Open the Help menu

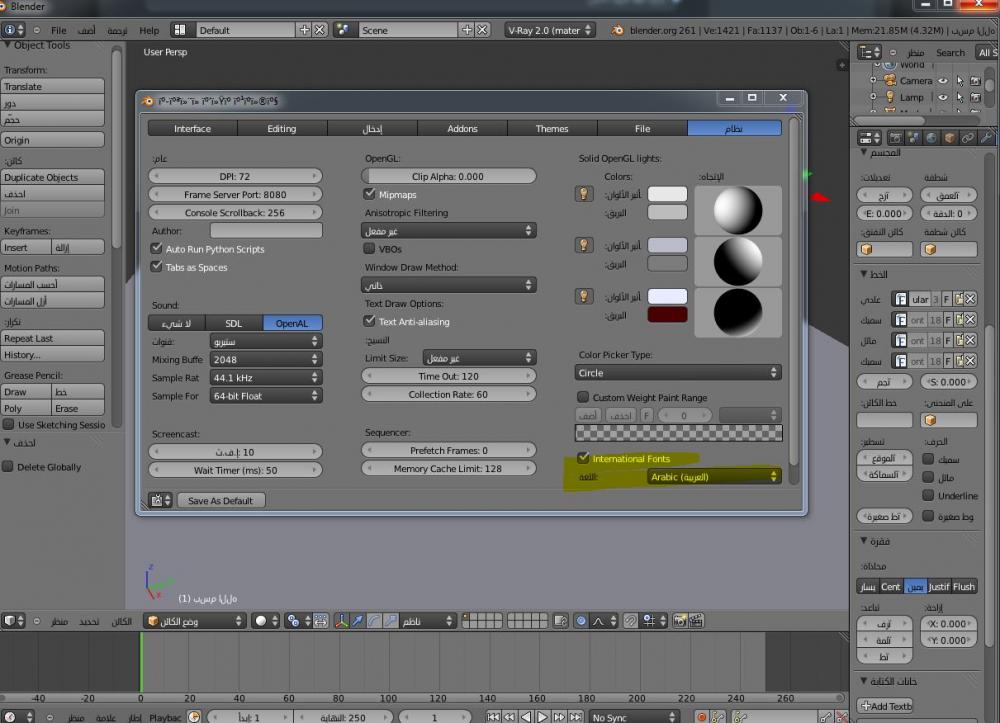pyautogui.click(x=149, y=30)
